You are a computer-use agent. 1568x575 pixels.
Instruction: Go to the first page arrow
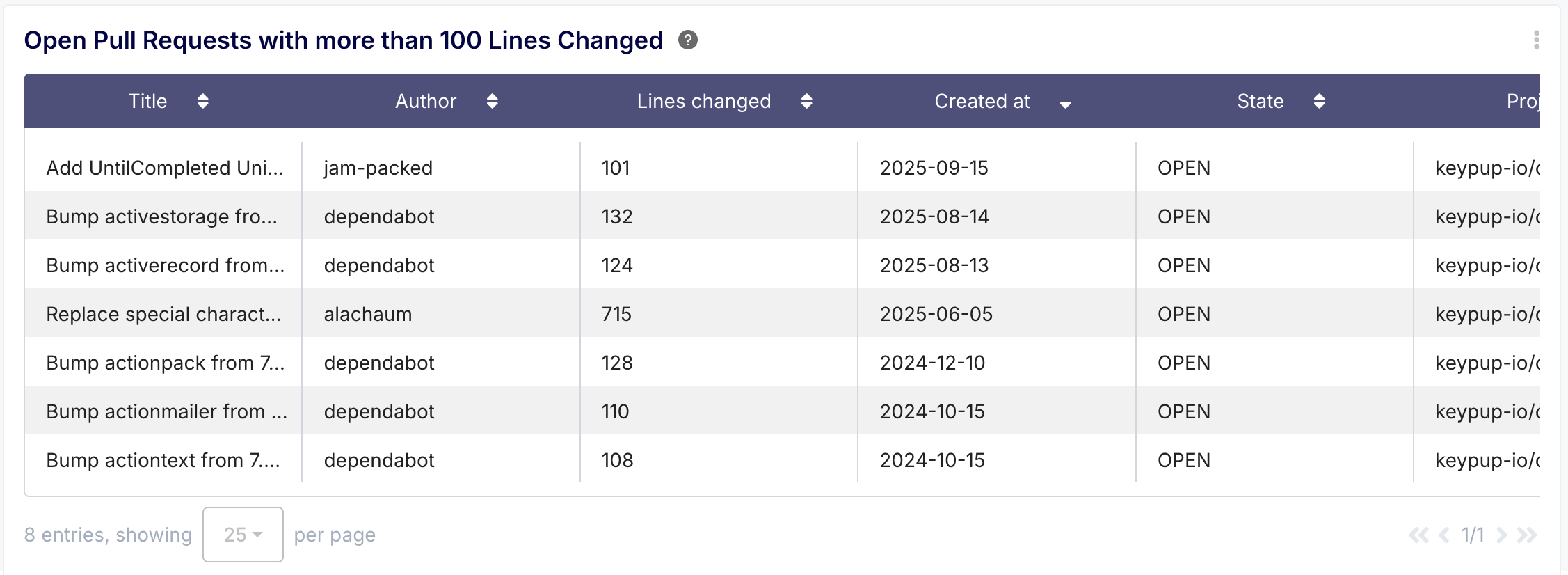[1418, 535]
